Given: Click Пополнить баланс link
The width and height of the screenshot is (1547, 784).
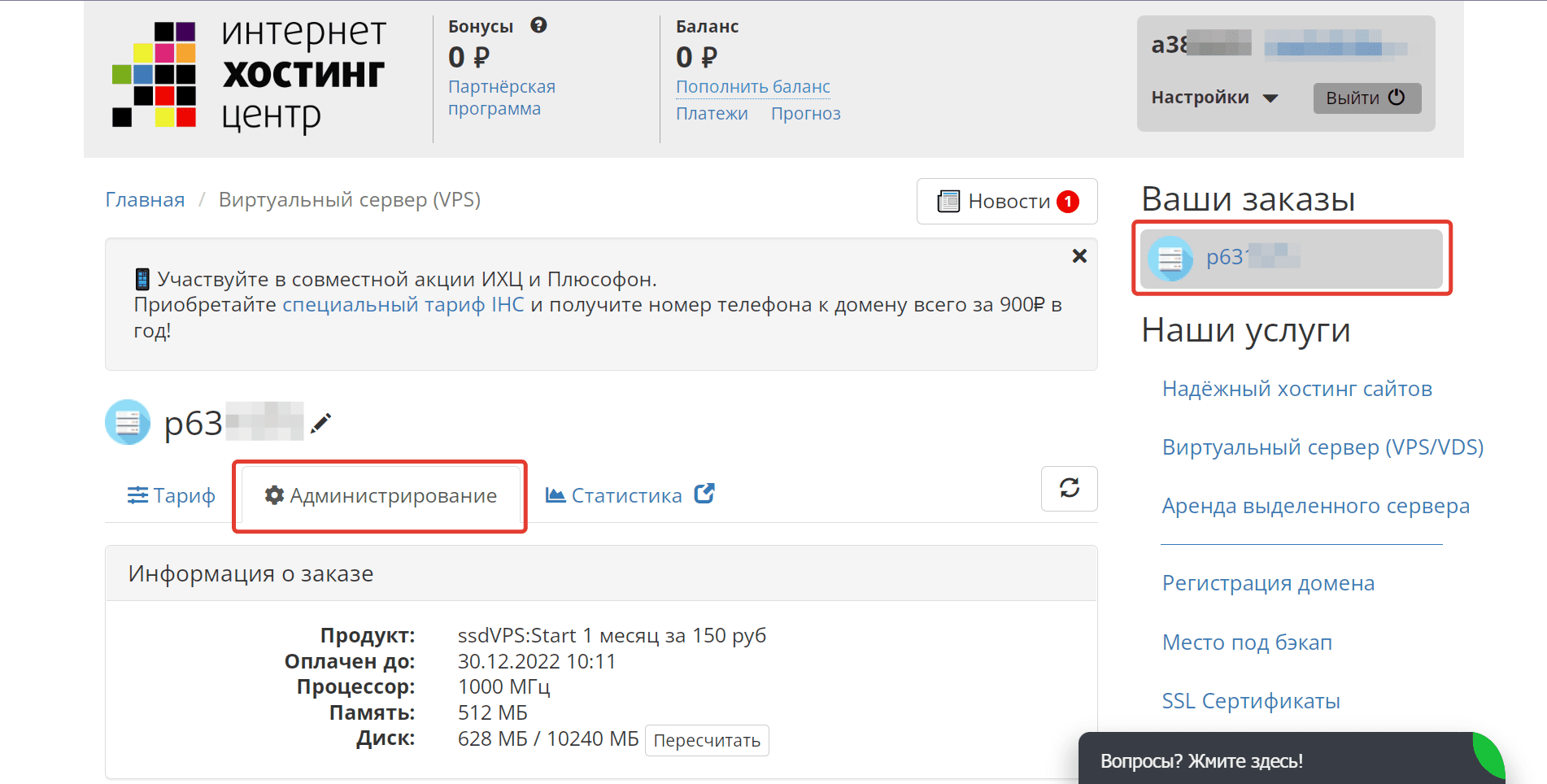Looking at the screenshot, I should click(752, 86).
